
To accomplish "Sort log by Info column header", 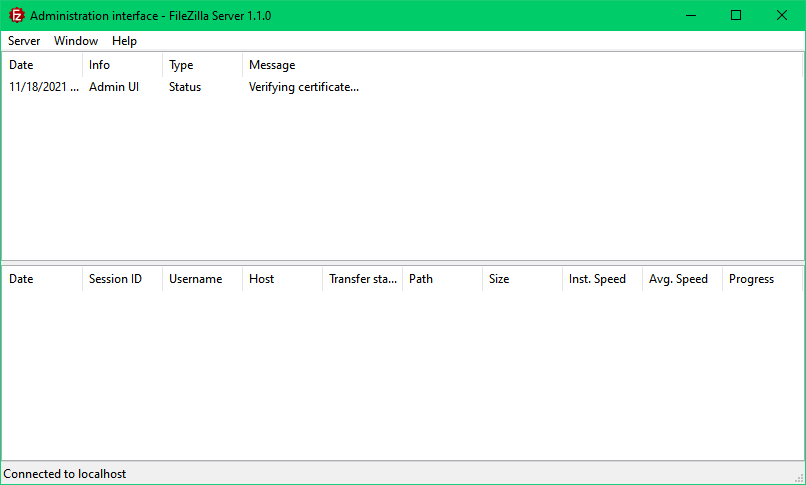I will click(x=121, y=65).
